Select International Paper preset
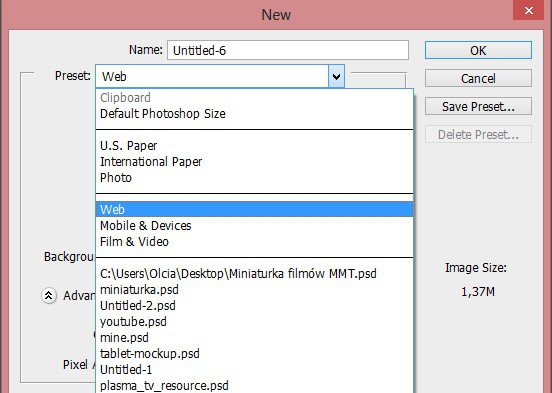Viewport: 552px width, 393px height. [254, 162]
